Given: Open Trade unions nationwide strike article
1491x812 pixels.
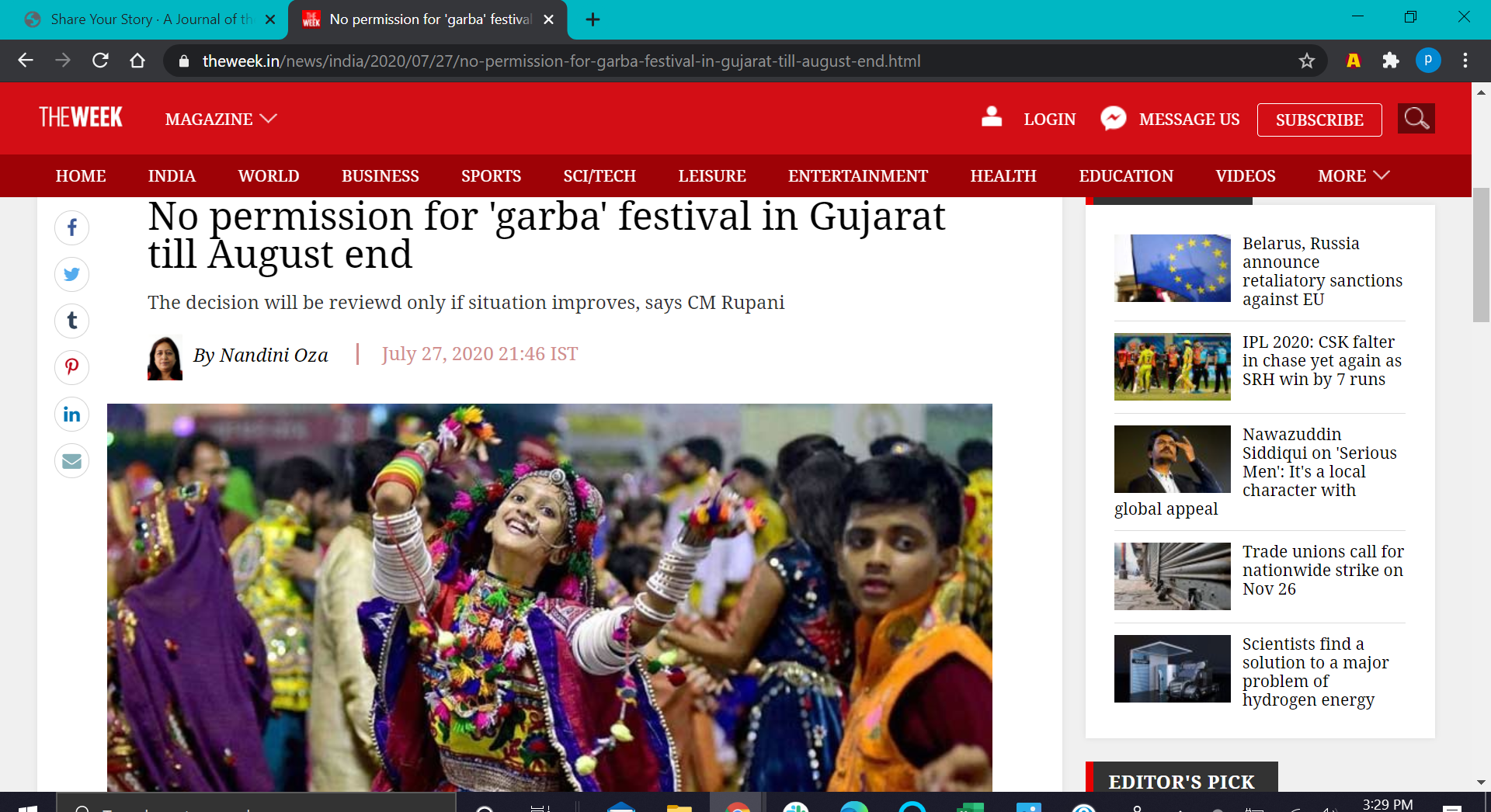Looking at the screenshot, I should pyautogui.click(x=1322, y=571).
